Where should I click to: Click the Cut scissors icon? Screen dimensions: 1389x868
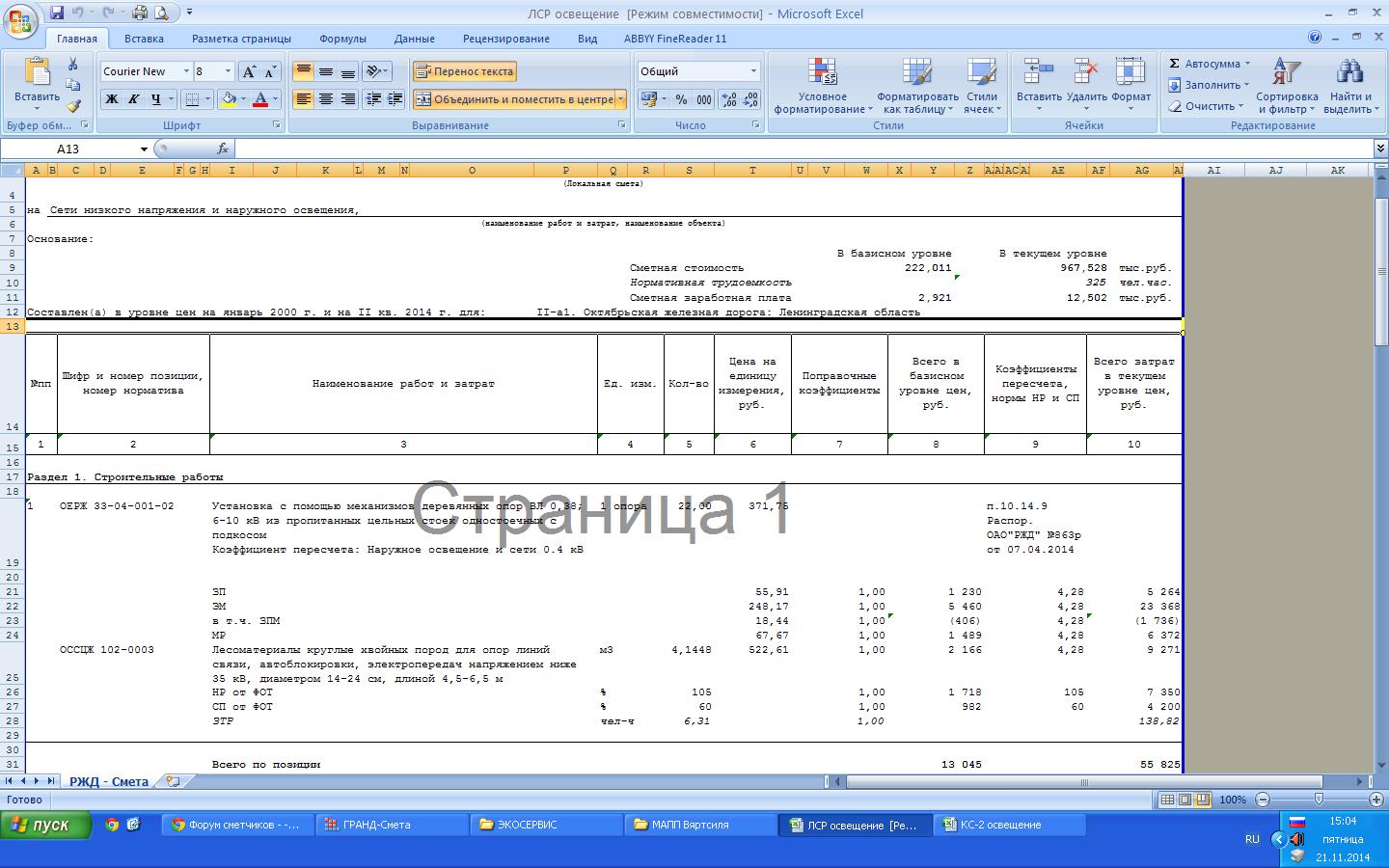tap(73, 64)
